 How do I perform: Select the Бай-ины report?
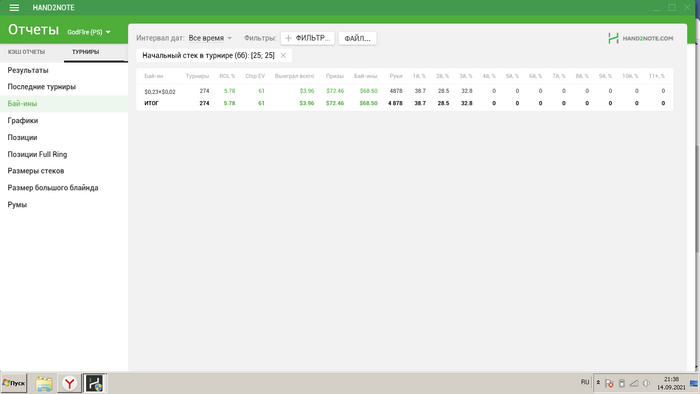pyautogui.click(x=64, y=104)
